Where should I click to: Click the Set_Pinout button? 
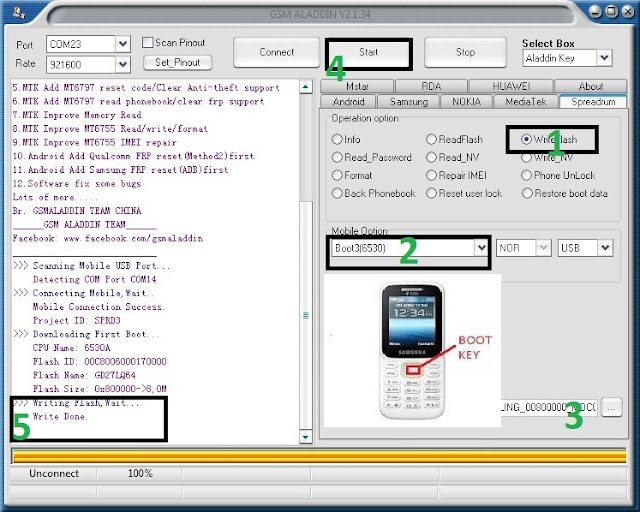[178, 62]
